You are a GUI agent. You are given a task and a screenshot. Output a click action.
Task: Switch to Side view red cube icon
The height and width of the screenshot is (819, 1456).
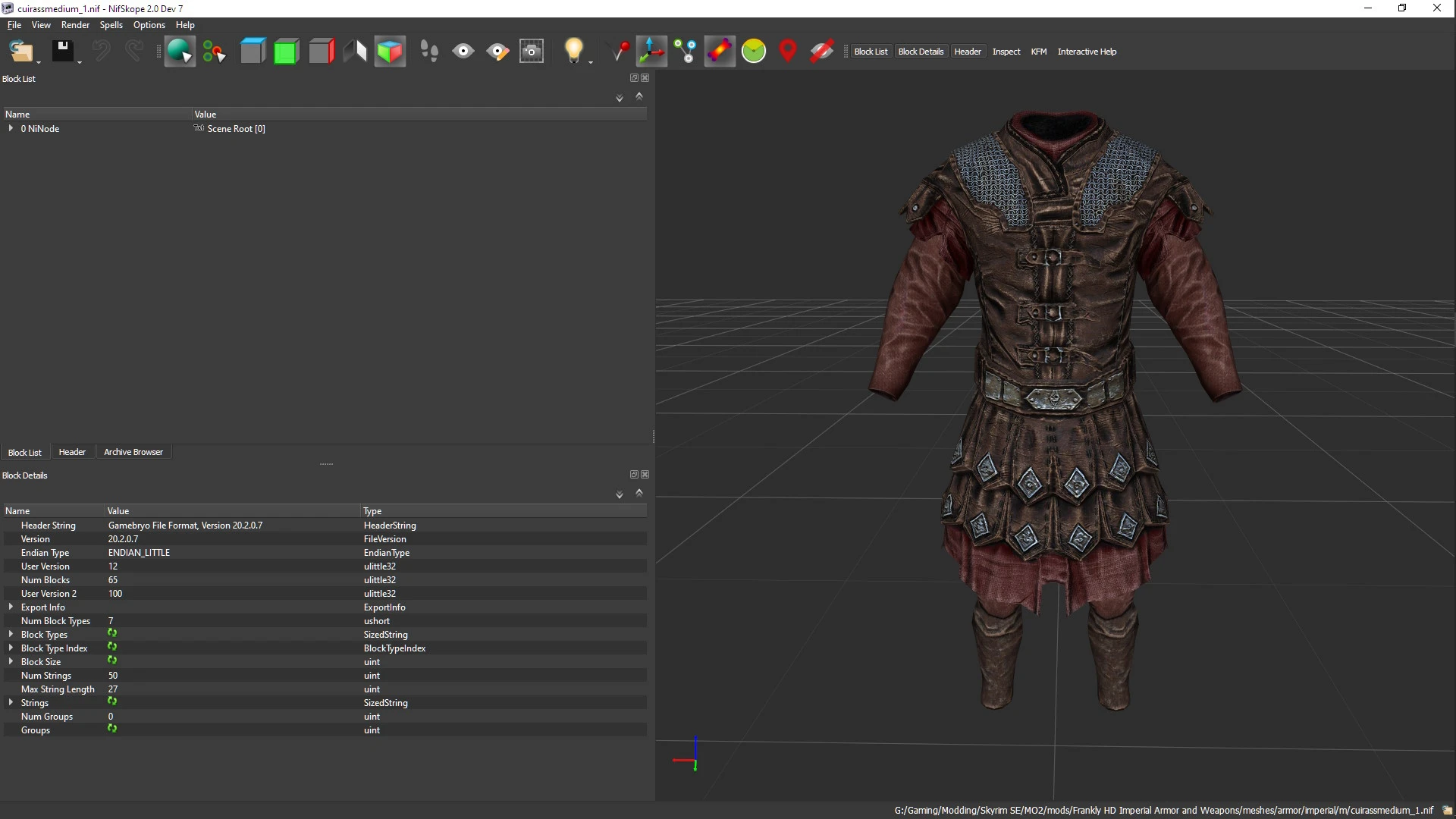(x=322, y=52)
